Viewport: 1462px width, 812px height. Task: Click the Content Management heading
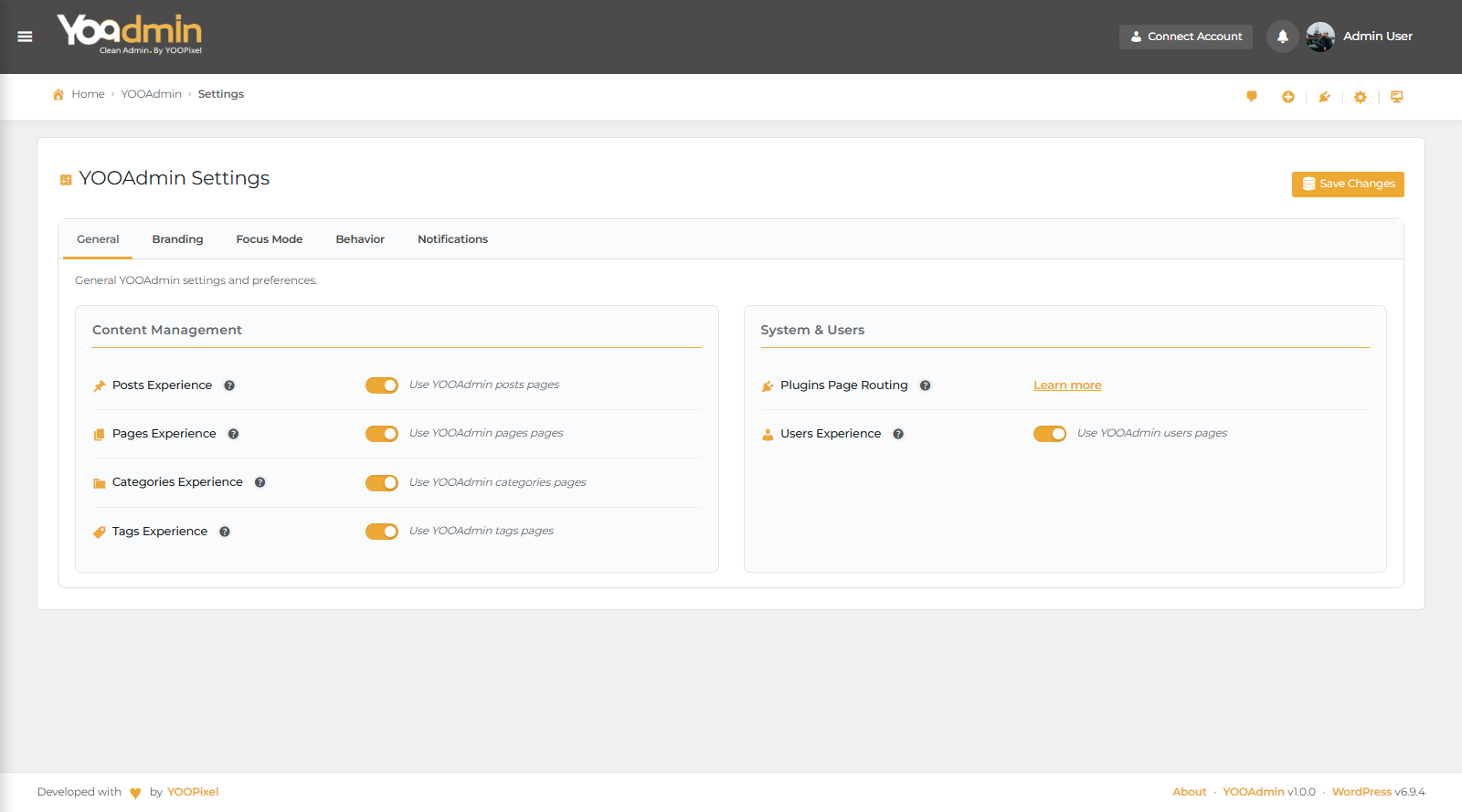pyautogui.click(x=167, y=330)
